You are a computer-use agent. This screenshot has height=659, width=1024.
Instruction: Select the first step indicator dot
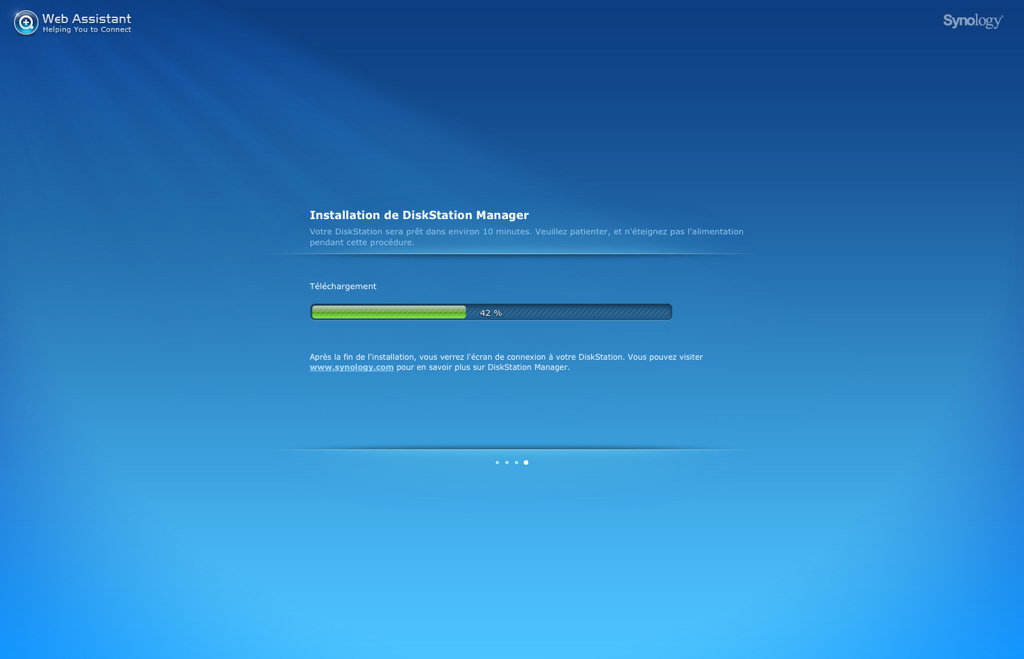tap(497, 462)
